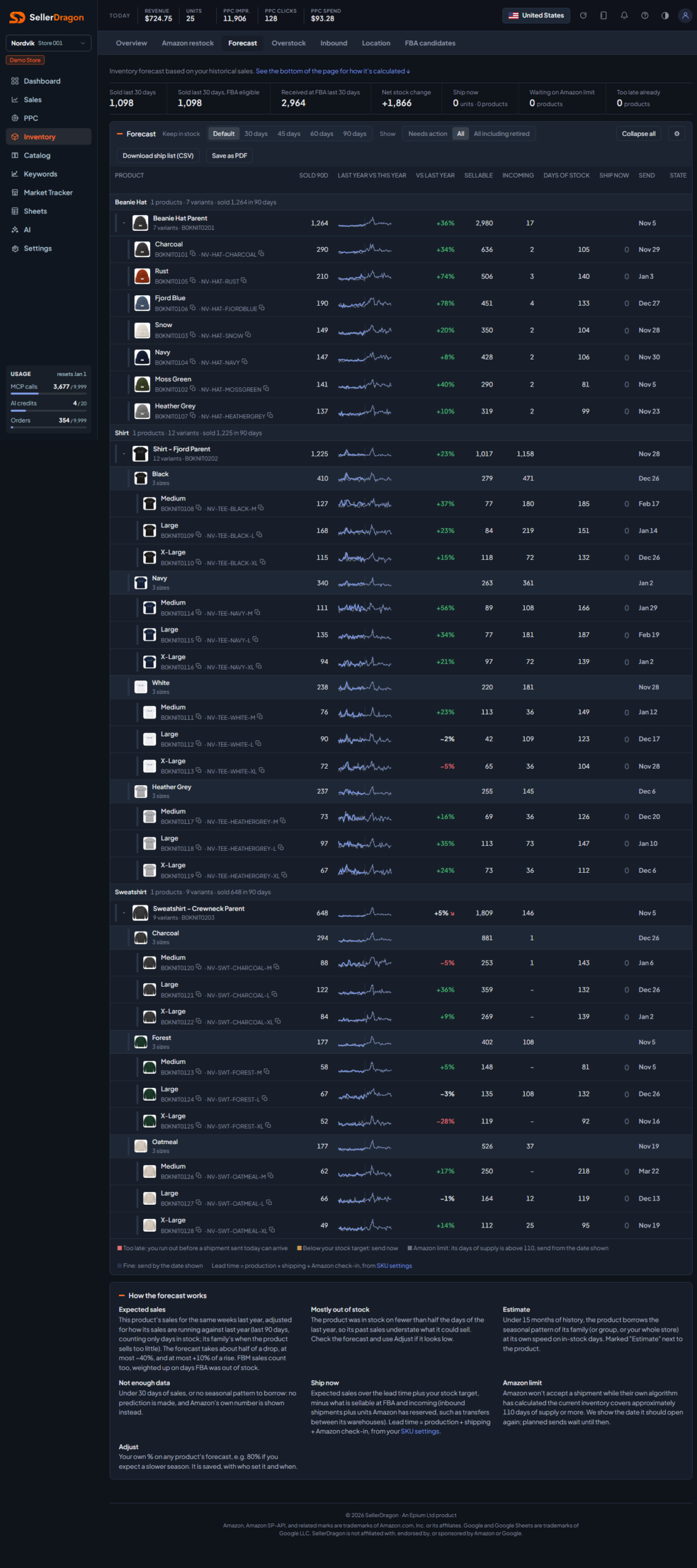Viewport: 697px width, 1568px height.
Task: Switch to the FBA candidates tab
Action: coord(430,43)
